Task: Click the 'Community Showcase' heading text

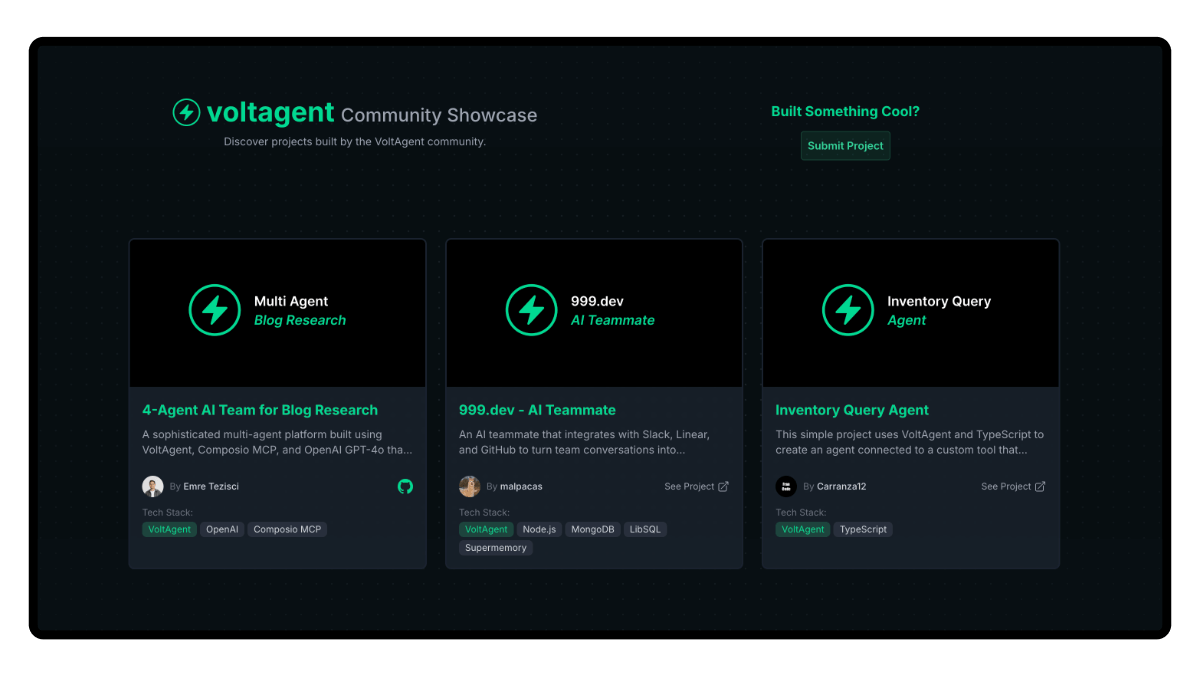Action: pyautogui.click(x=439, y=116)
